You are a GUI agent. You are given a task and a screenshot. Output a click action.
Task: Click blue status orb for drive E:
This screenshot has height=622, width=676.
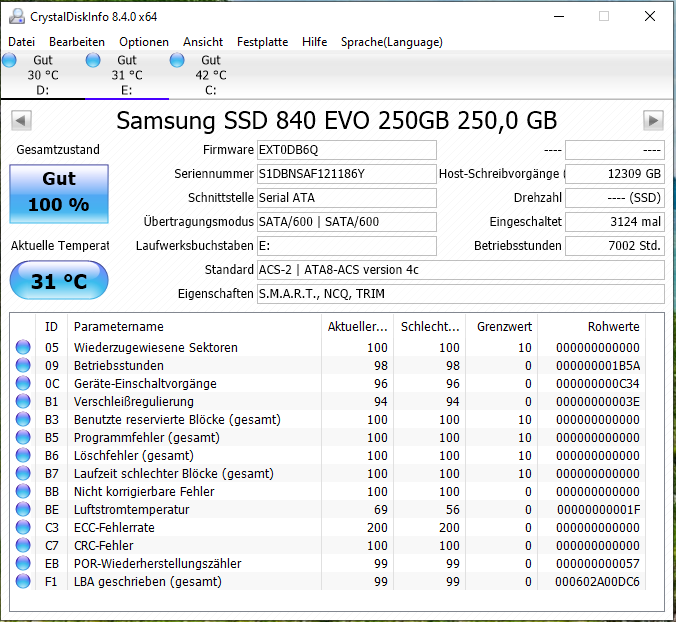click(93, 60)
